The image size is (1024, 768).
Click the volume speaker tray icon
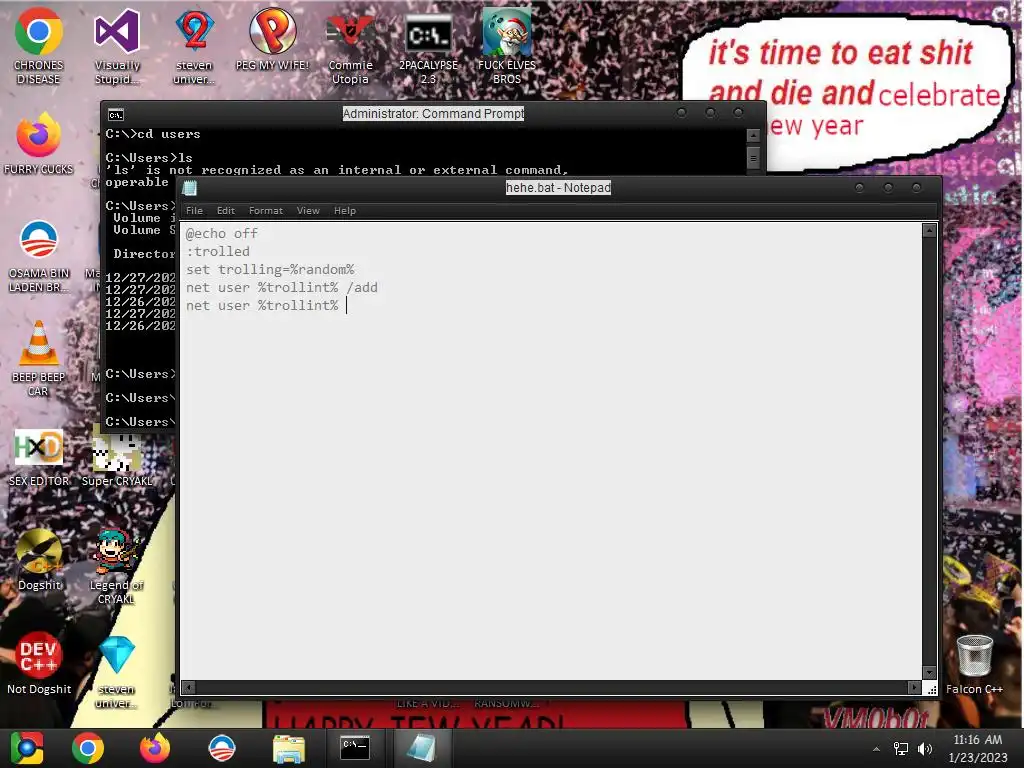[925, 749]
